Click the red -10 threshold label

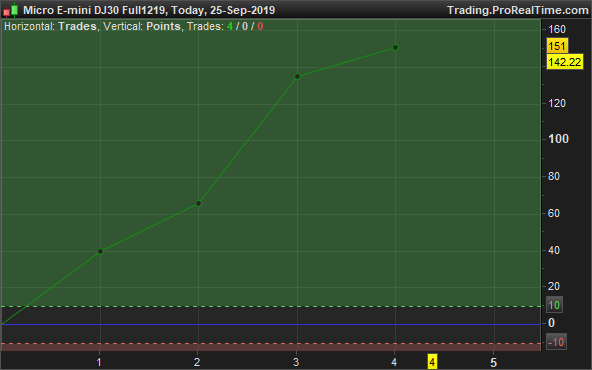(556, 342)
